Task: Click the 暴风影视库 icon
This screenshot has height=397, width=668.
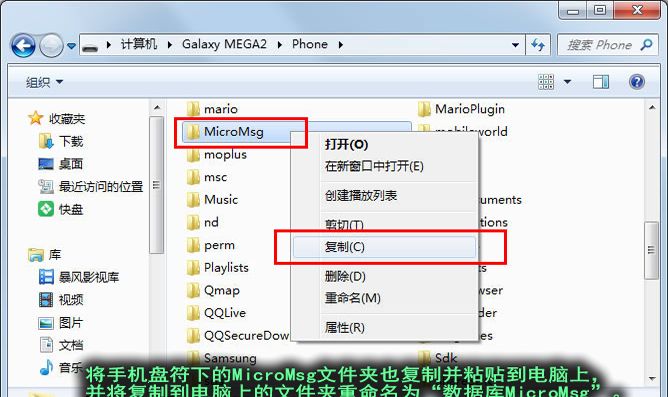Action: [46, 277]
